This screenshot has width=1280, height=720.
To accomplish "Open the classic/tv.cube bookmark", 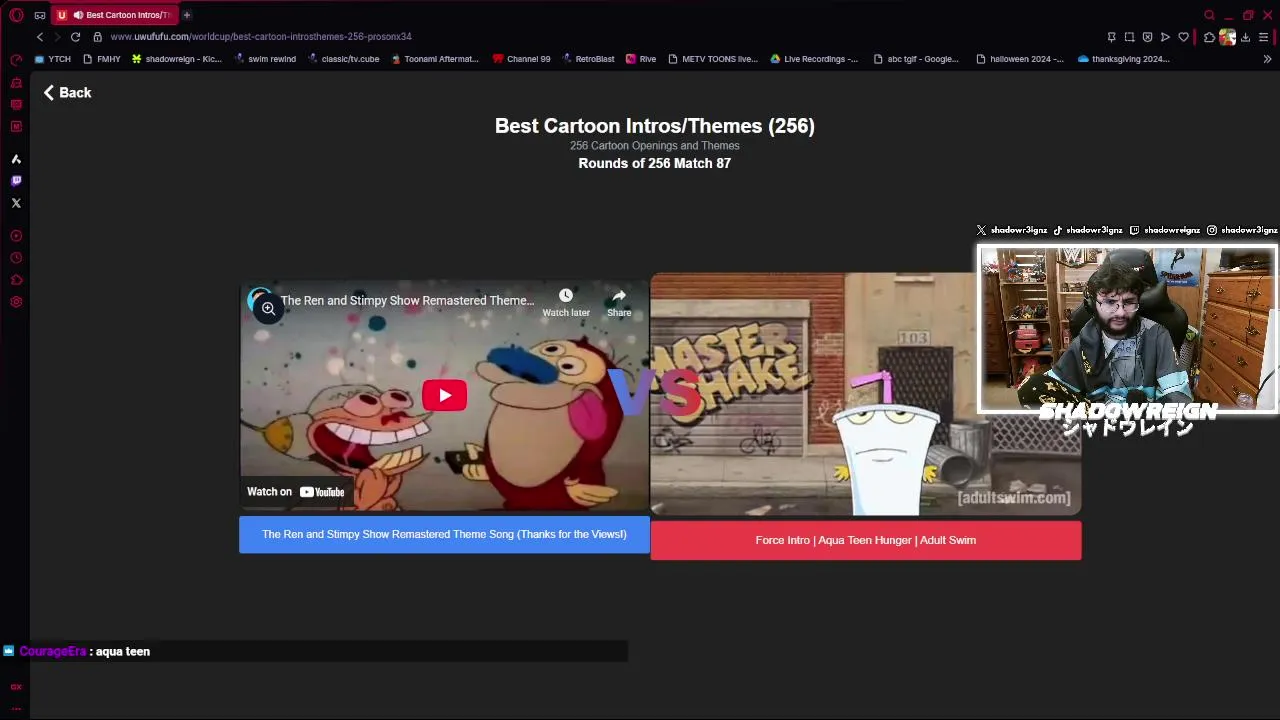I will (343, 59).
